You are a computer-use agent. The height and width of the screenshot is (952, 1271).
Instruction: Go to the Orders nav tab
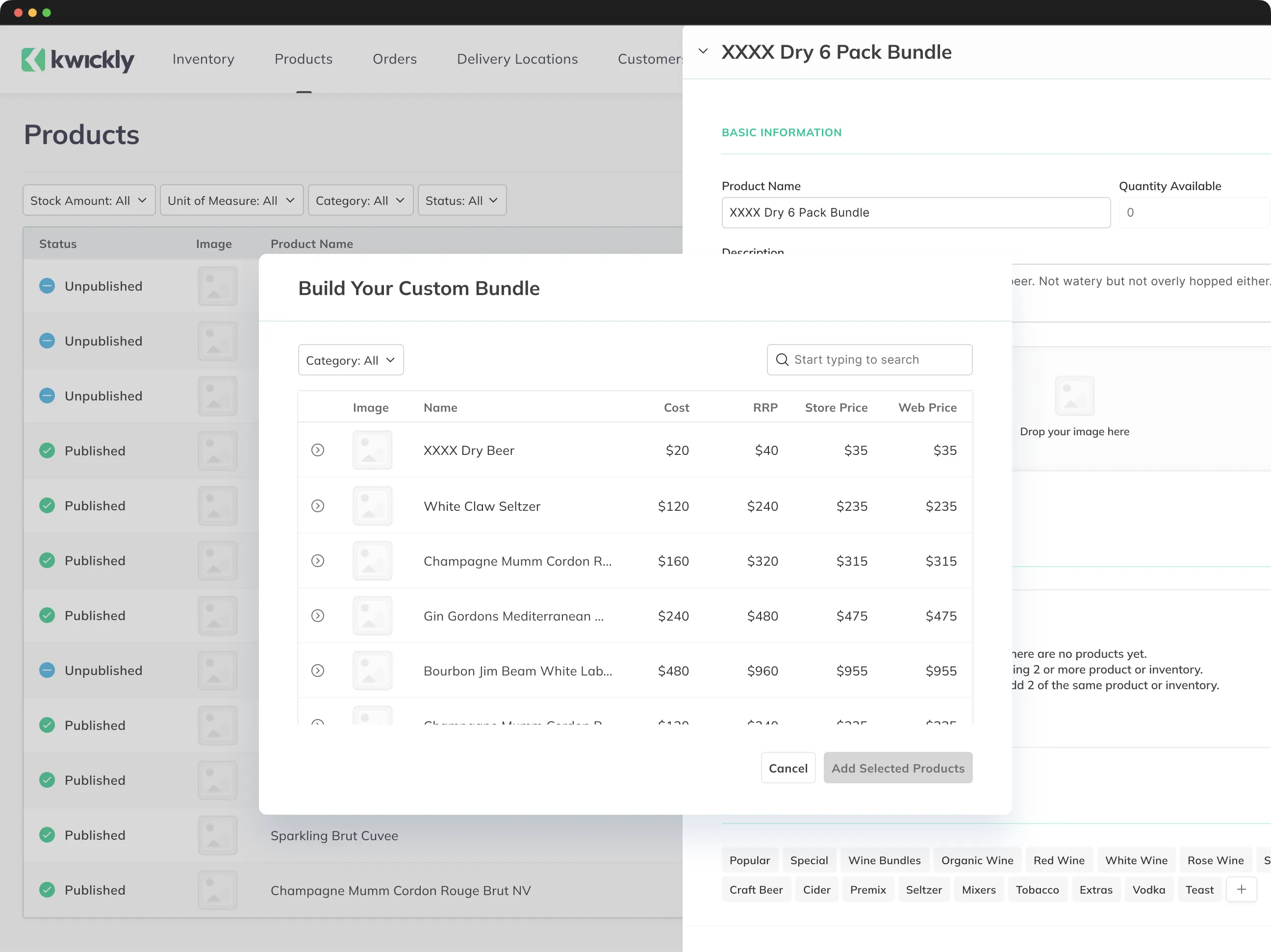394,59
